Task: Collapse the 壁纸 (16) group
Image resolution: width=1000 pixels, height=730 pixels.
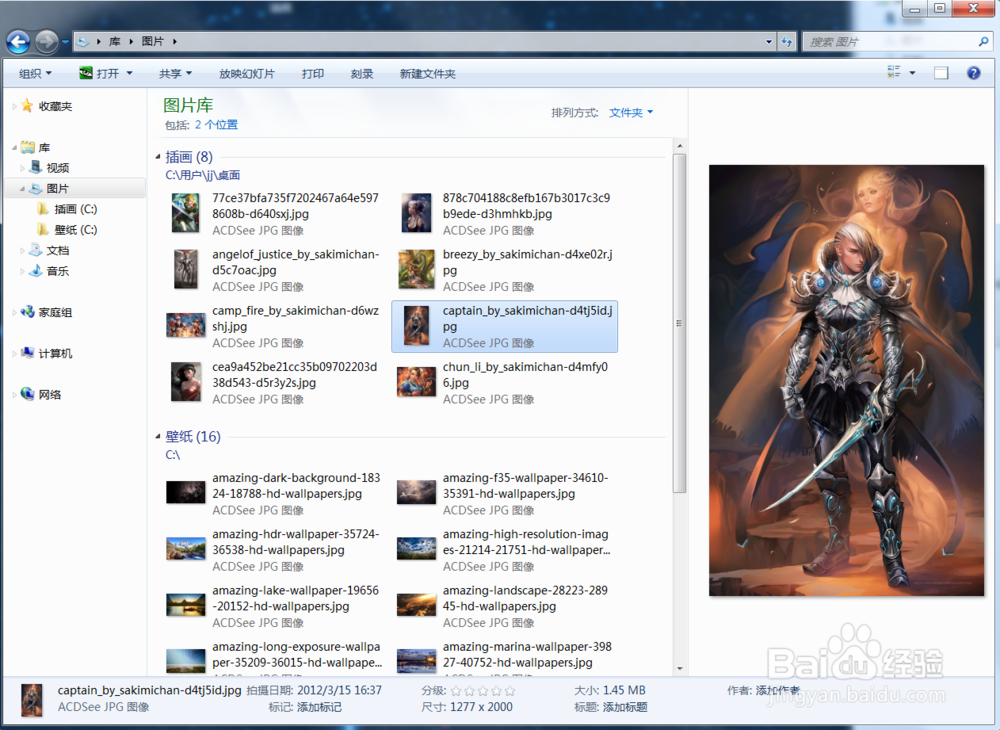Action: [158, 437]
